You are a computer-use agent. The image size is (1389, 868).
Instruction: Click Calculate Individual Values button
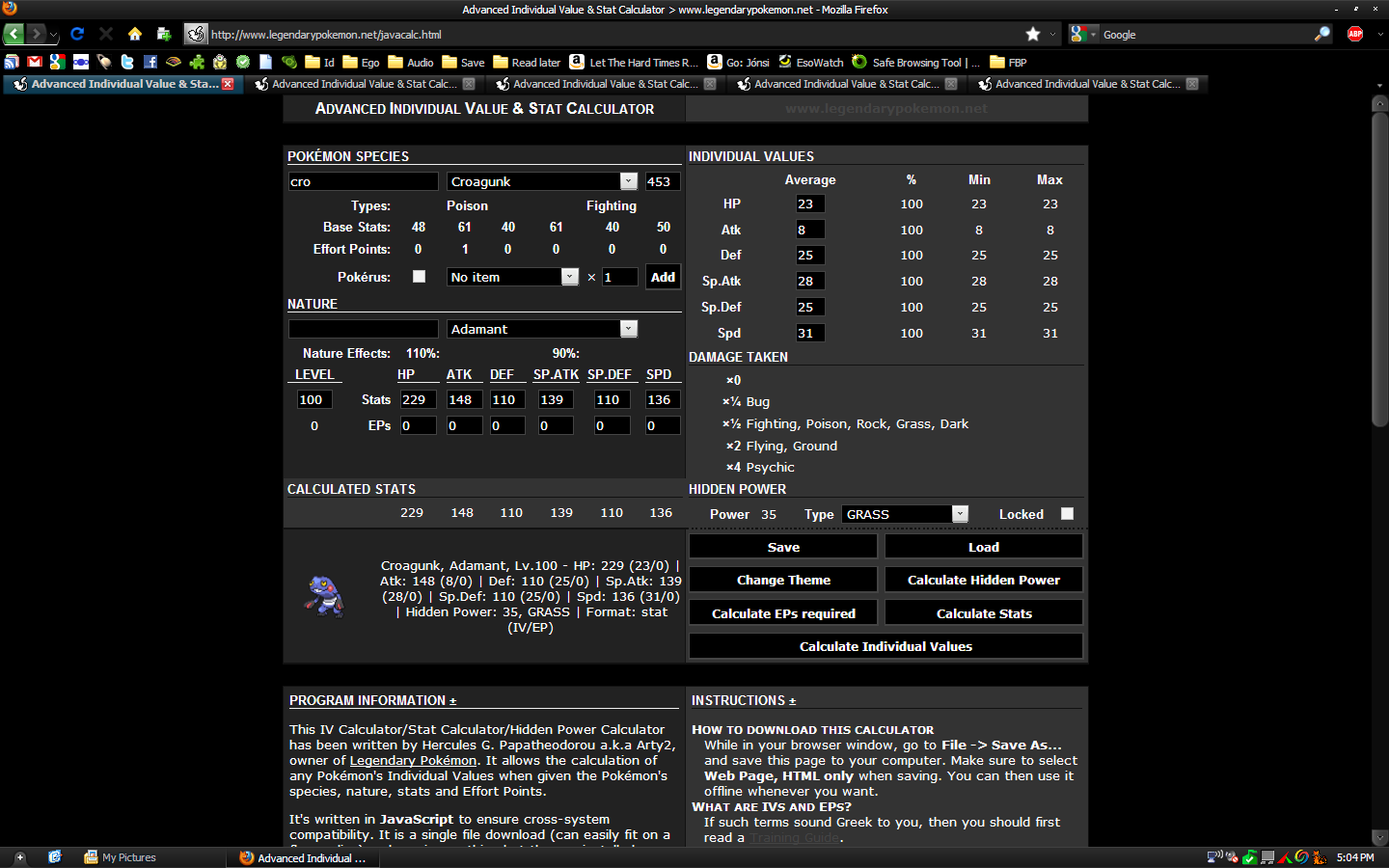click(x=885, y=646)
